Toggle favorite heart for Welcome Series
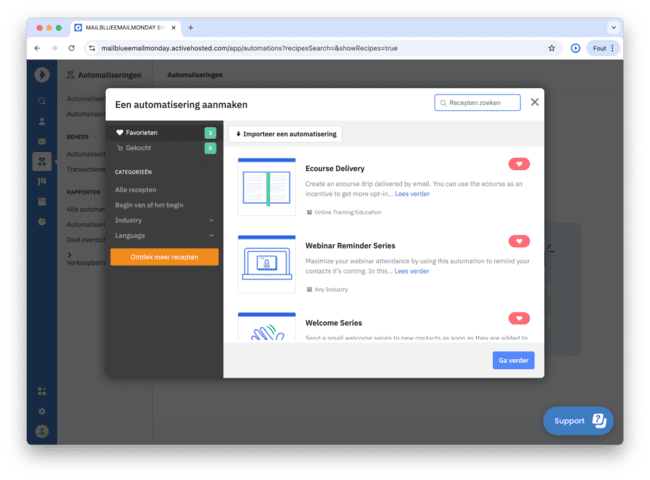The height and width of the screenshot is (480, 650). click(519, 318)
